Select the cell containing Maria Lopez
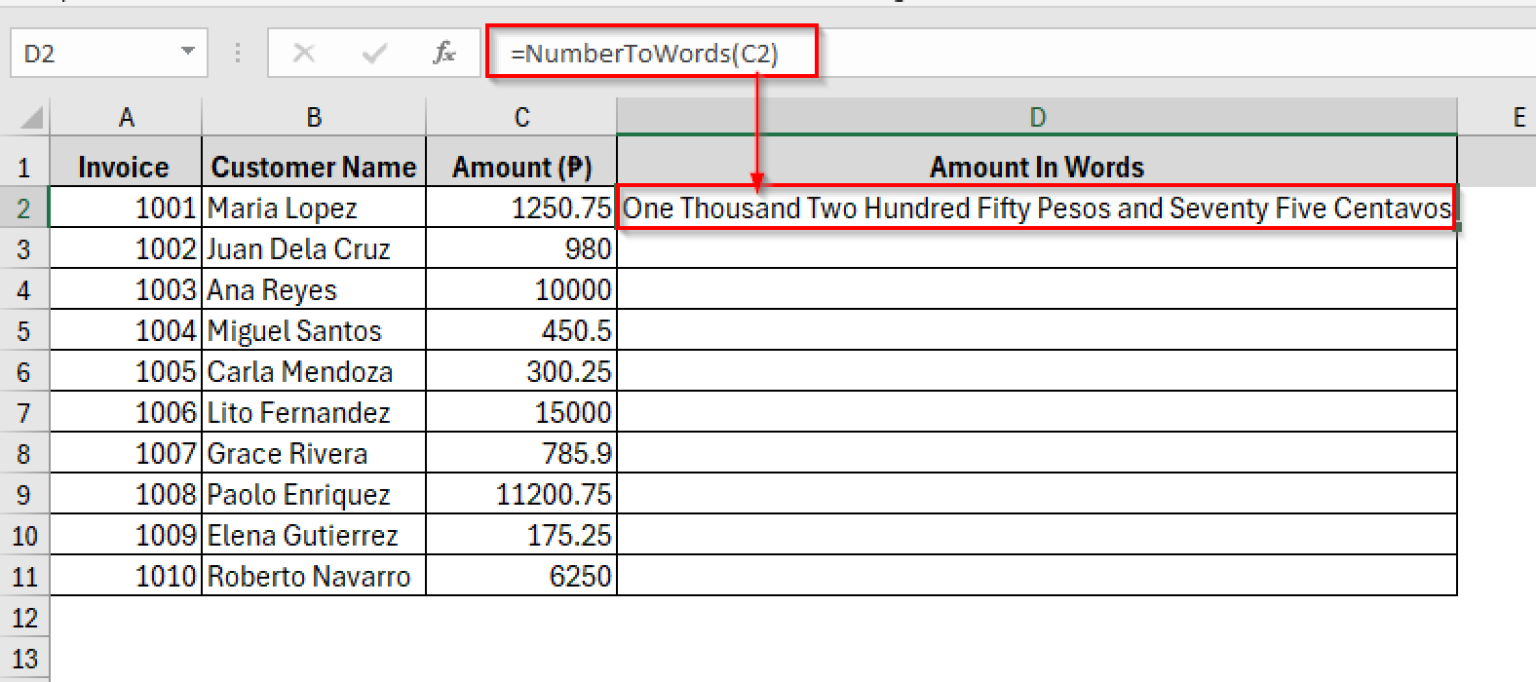 (313, 207)
